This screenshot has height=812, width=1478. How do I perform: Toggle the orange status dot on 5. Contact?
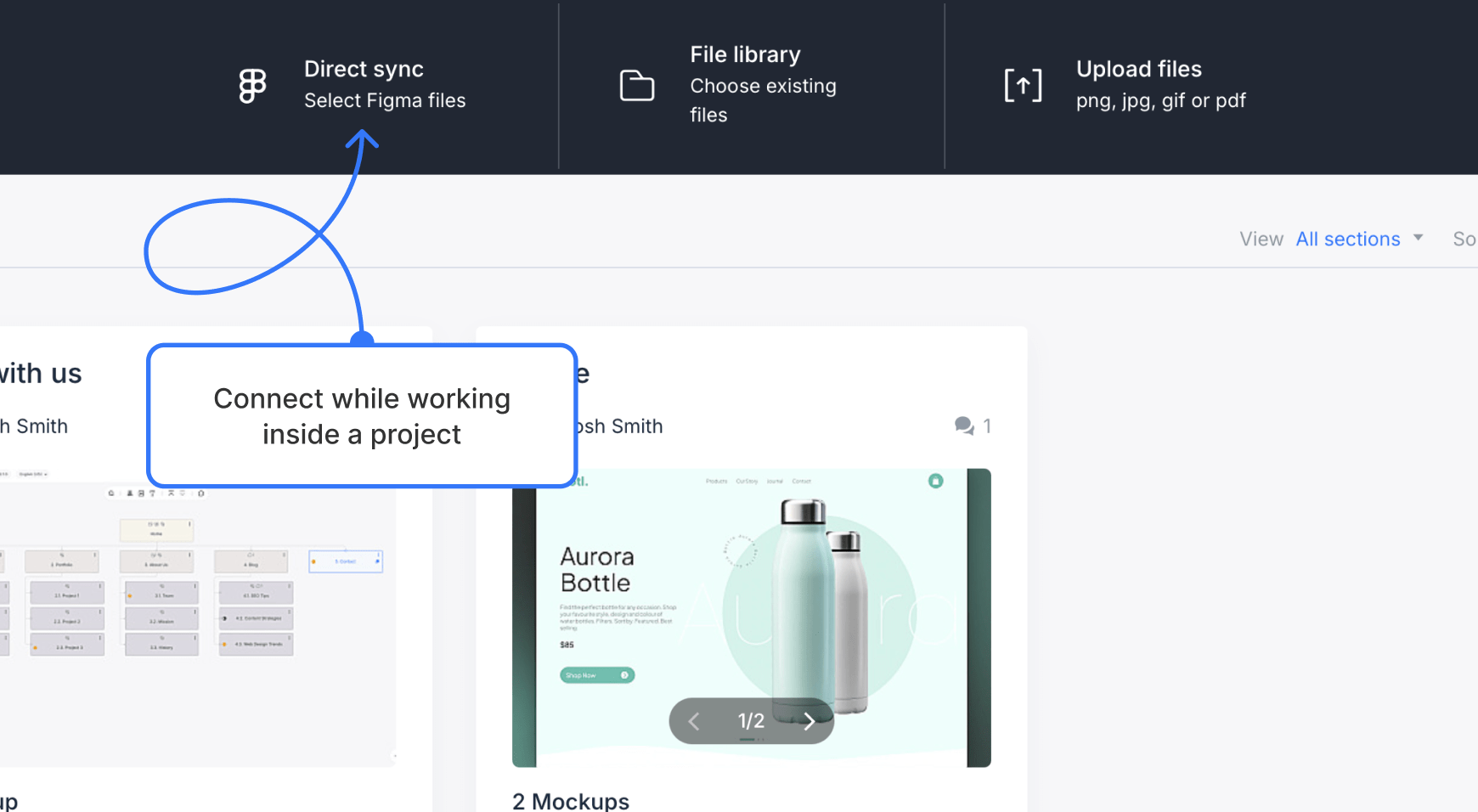pos(313,561)
